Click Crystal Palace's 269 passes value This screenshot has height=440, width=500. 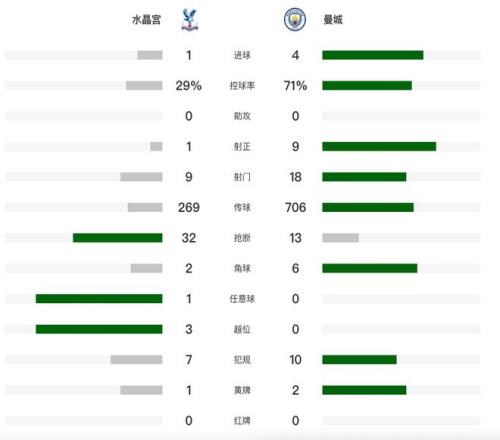189,207
